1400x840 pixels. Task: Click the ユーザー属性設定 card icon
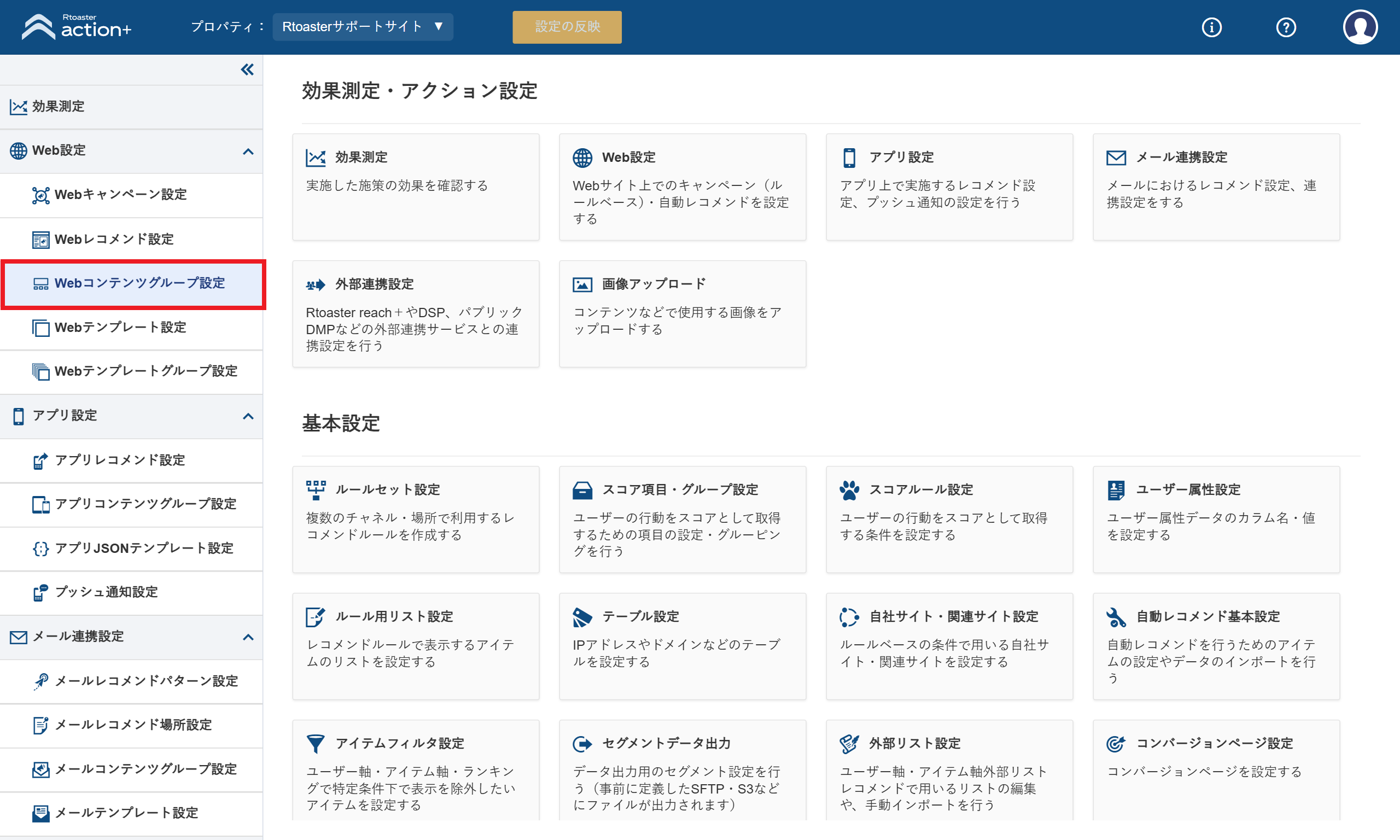coord(1116,490)
